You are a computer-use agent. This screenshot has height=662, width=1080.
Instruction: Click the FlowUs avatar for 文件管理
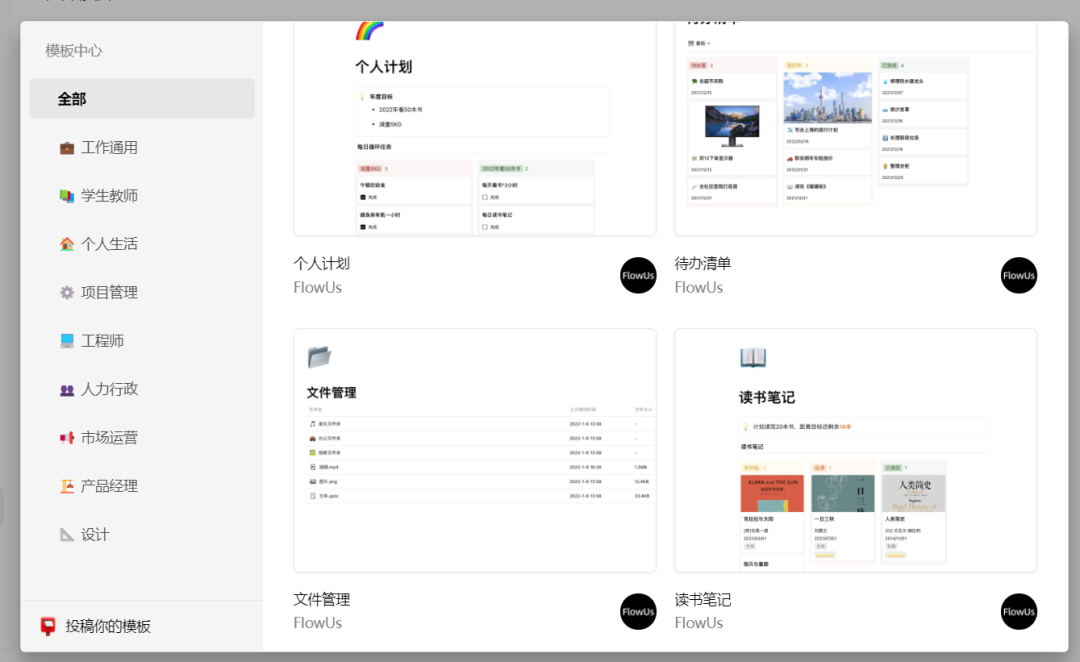(638, 612)
